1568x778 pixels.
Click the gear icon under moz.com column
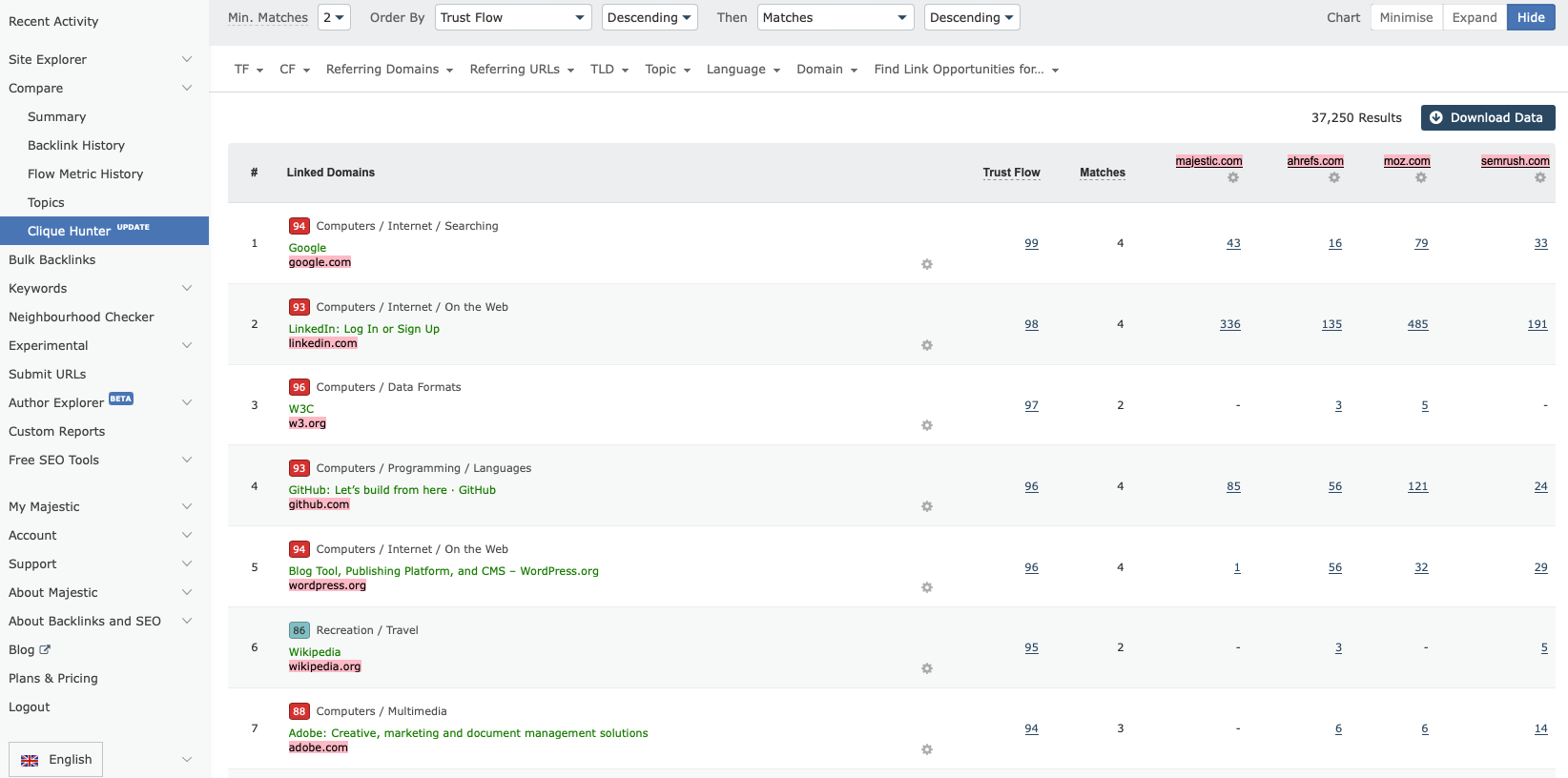click(x=1421, y=178)
